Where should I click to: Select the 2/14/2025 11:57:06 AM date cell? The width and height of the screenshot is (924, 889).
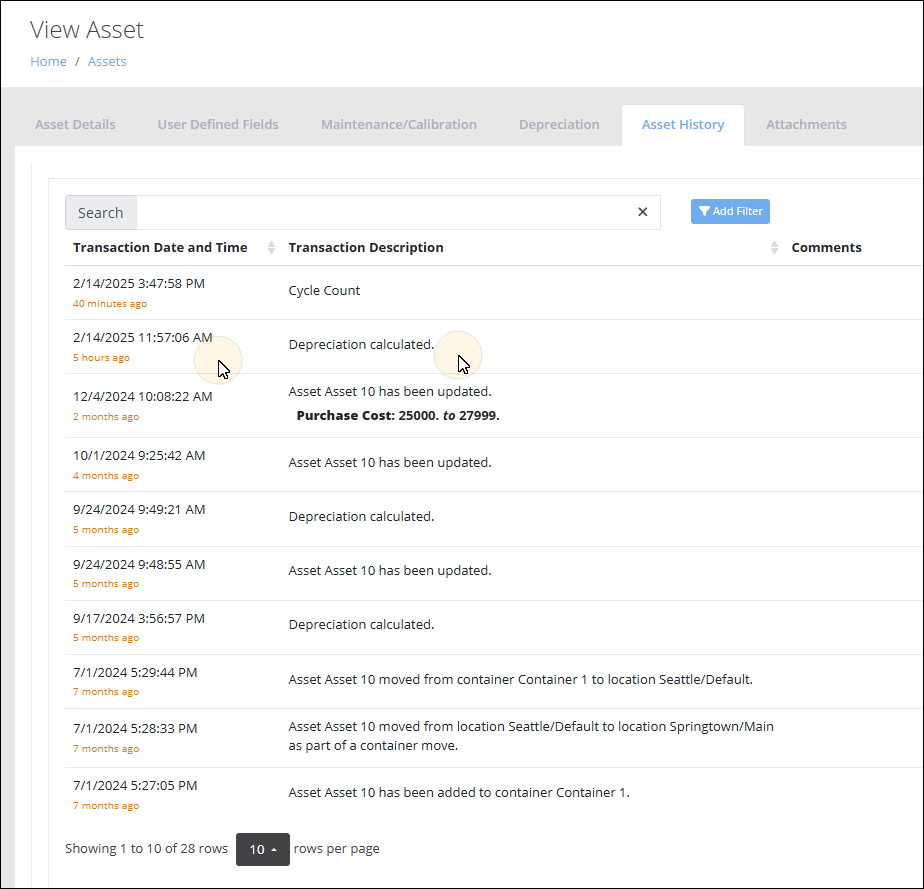click(x=143, y=338)
